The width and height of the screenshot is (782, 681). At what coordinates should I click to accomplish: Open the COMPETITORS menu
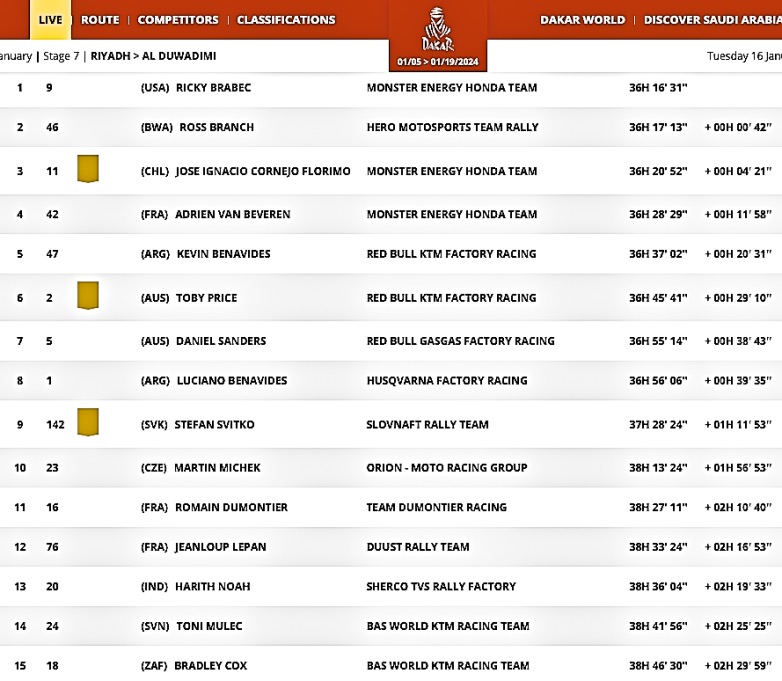[x=178, y=20]
